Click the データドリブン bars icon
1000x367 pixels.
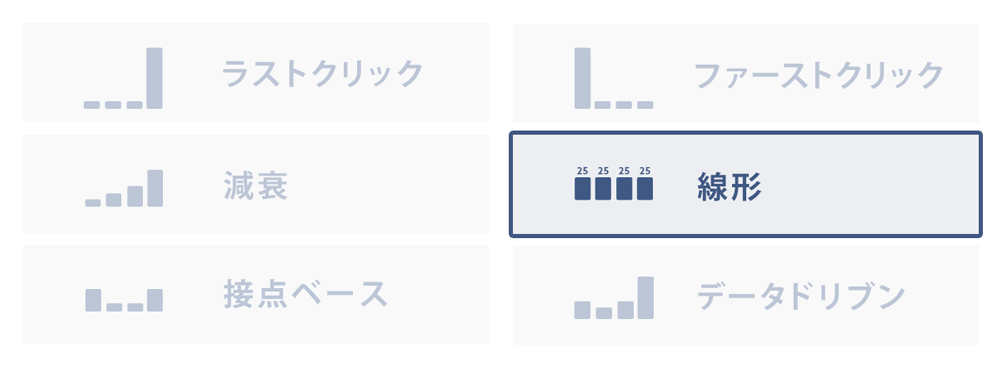(x=614, y=297)
